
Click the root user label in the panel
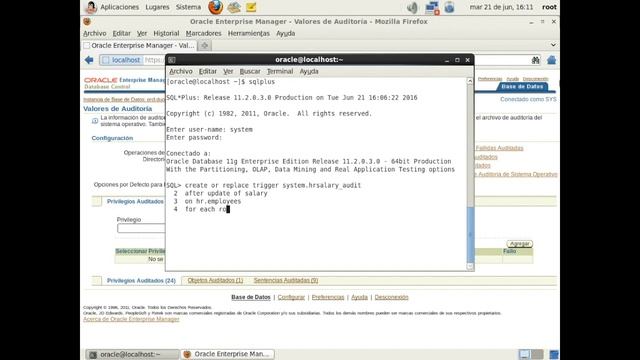[549, 7]
